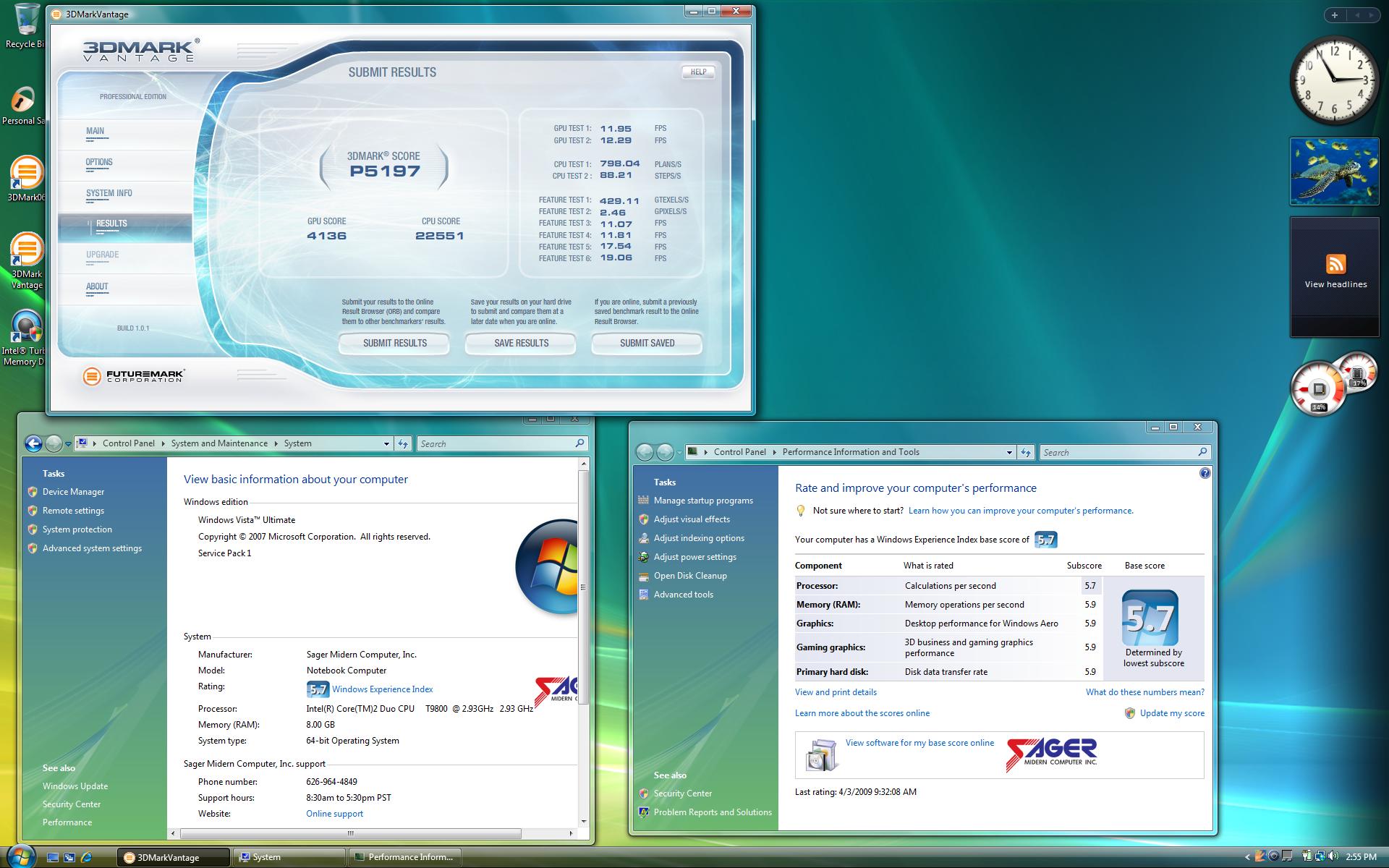Open the 3DMark06 desktop shortcut

(x=26, y=178)
